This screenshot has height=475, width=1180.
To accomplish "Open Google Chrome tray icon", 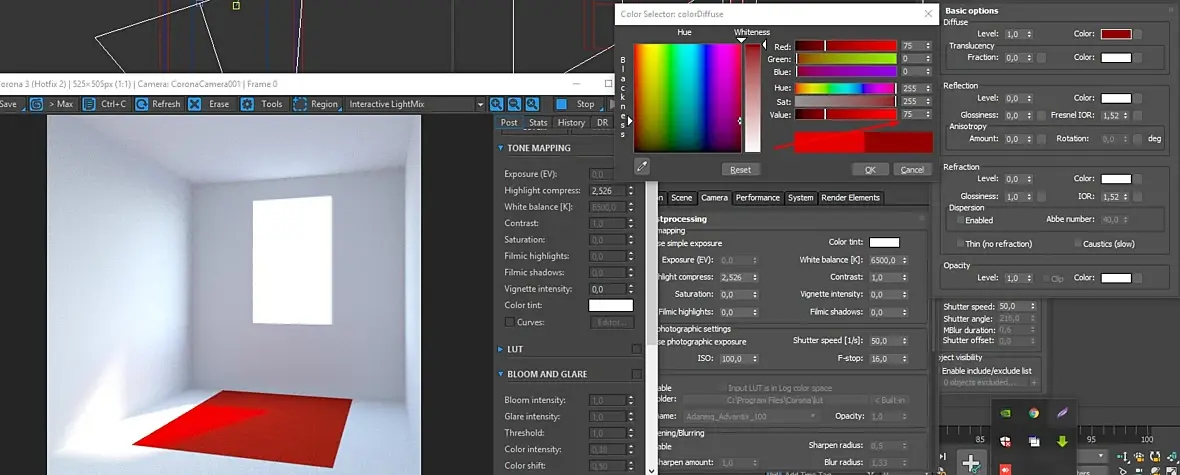I will (x=1034, y=413).
